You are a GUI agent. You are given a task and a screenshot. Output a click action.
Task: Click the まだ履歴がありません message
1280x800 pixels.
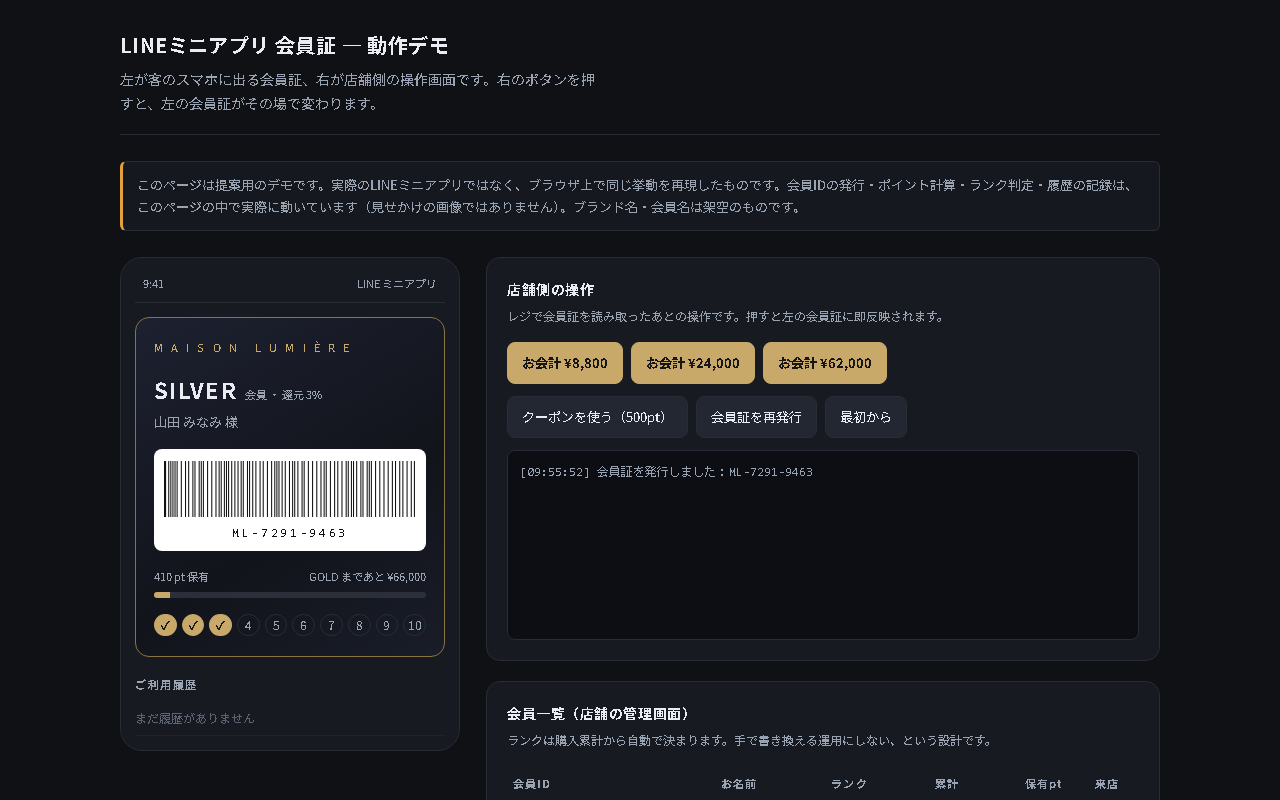195,718
